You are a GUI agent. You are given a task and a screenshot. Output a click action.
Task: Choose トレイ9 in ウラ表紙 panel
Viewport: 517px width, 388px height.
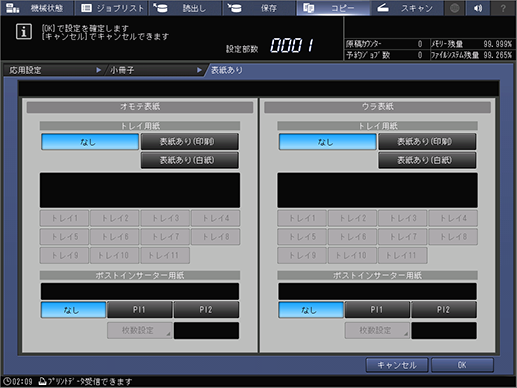(x=302, y=255)
